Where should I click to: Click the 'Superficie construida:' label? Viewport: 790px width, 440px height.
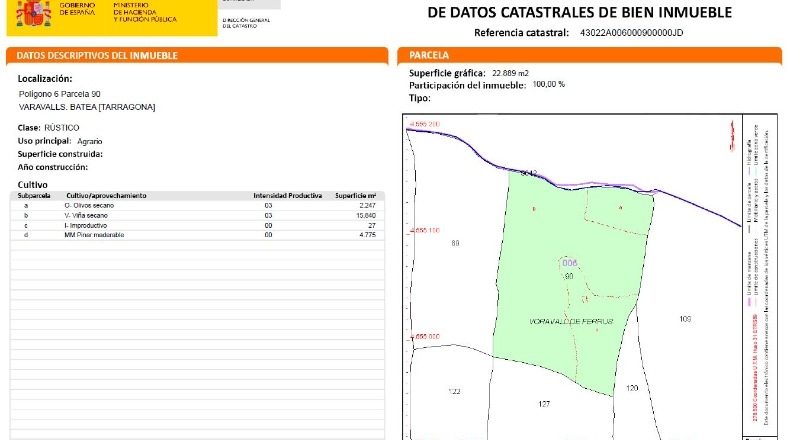[60, 154]
